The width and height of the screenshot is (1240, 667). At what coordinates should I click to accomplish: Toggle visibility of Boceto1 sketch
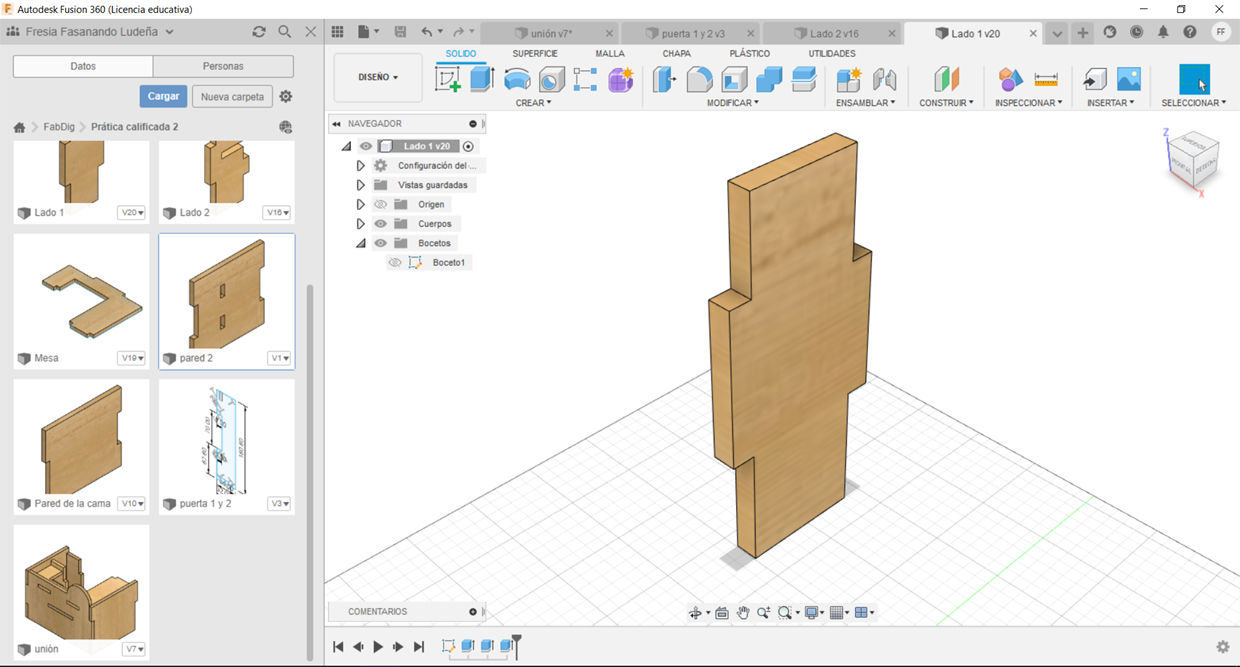395,263
